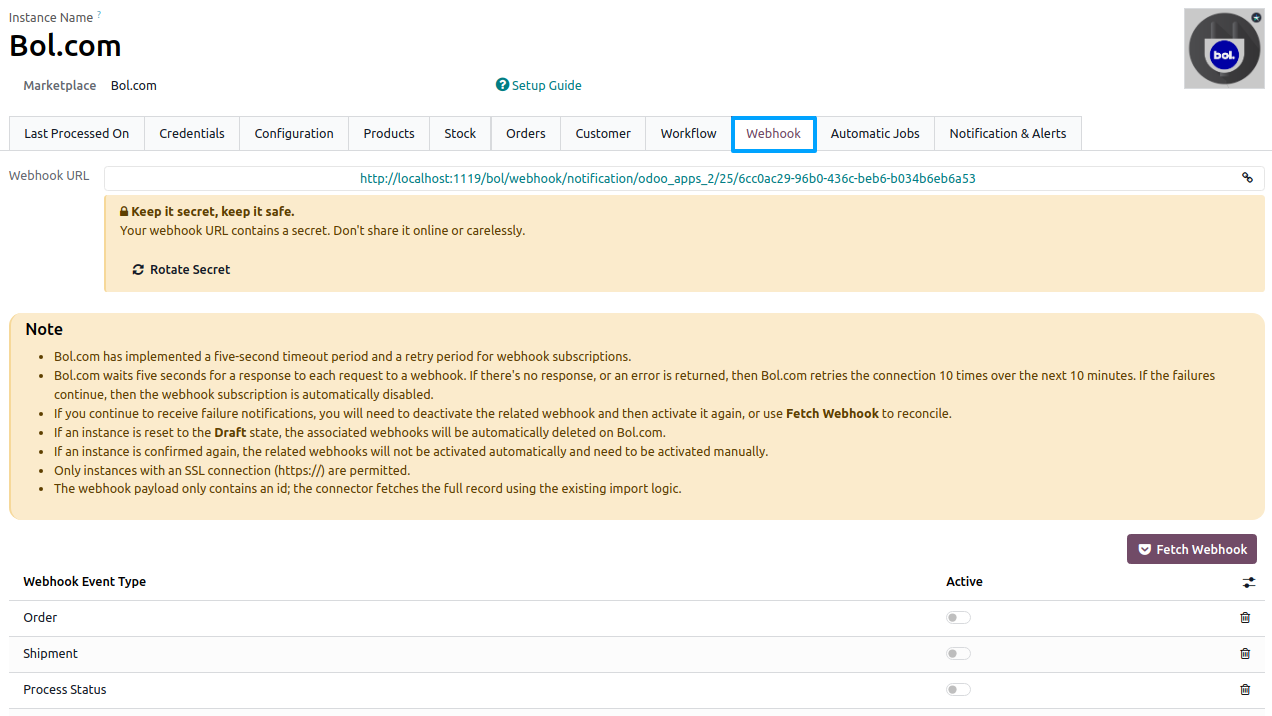Enable the Process Status webhook toggle
Viewport: 1272px width, 716px height.
(x=958, y=690)
